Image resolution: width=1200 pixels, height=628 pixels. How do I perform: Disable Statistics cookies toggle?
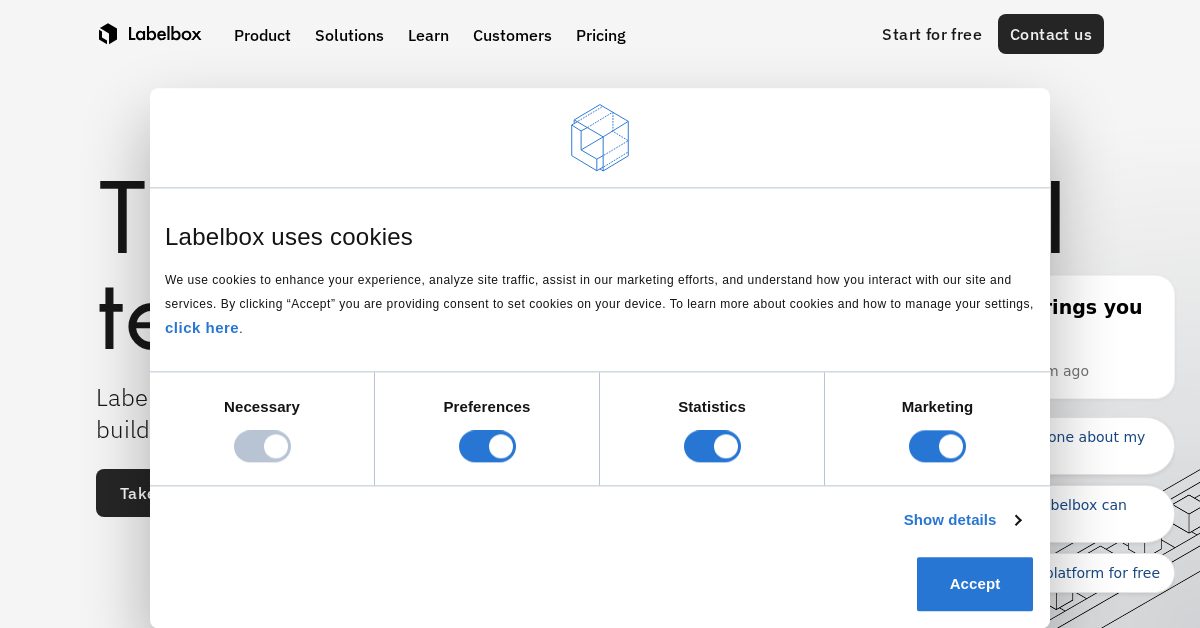tap(712, 446)
